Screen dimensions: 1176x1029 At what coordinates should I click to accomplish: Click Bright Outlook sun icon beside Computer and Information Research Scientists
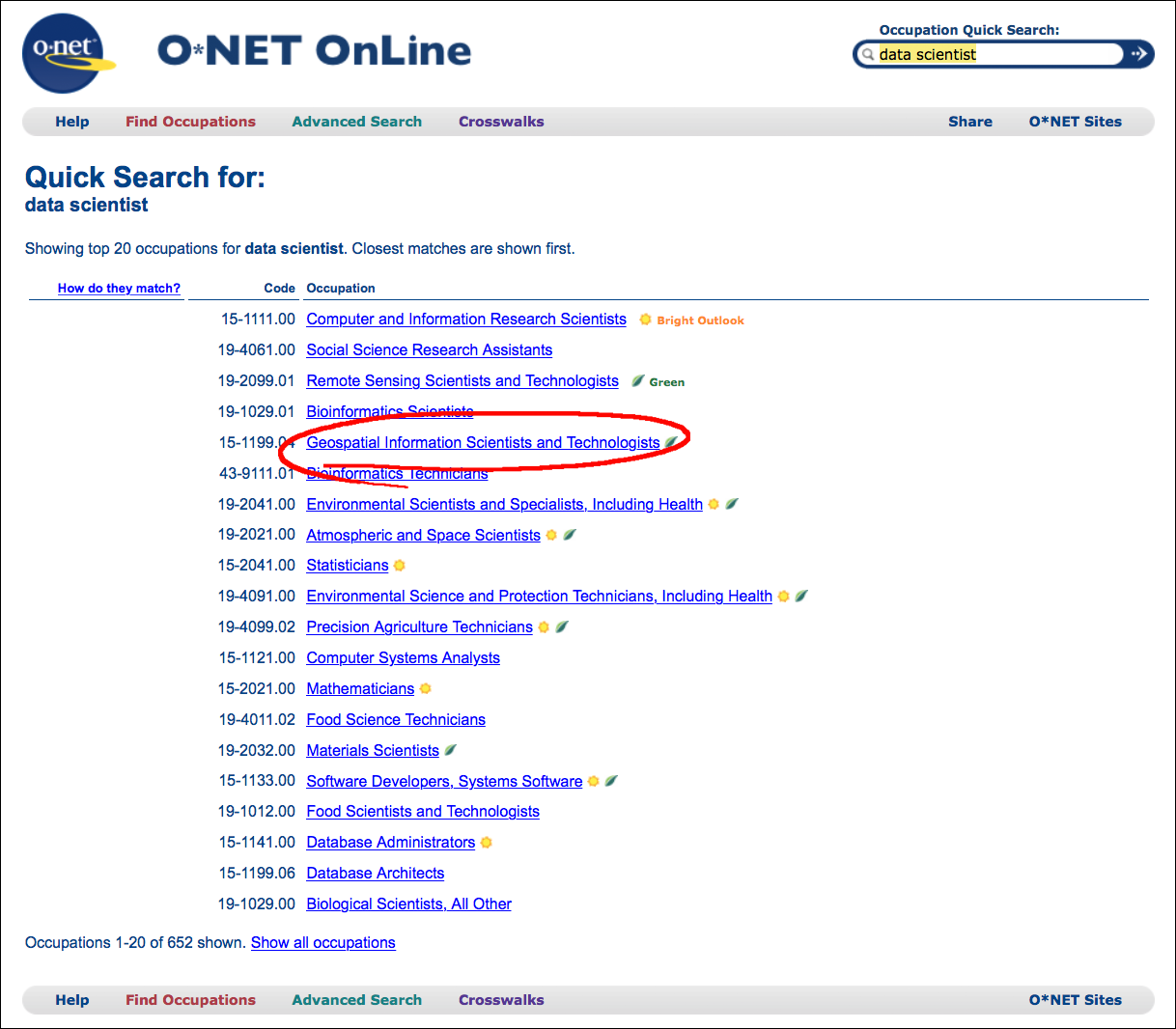[x=645, y=320]
